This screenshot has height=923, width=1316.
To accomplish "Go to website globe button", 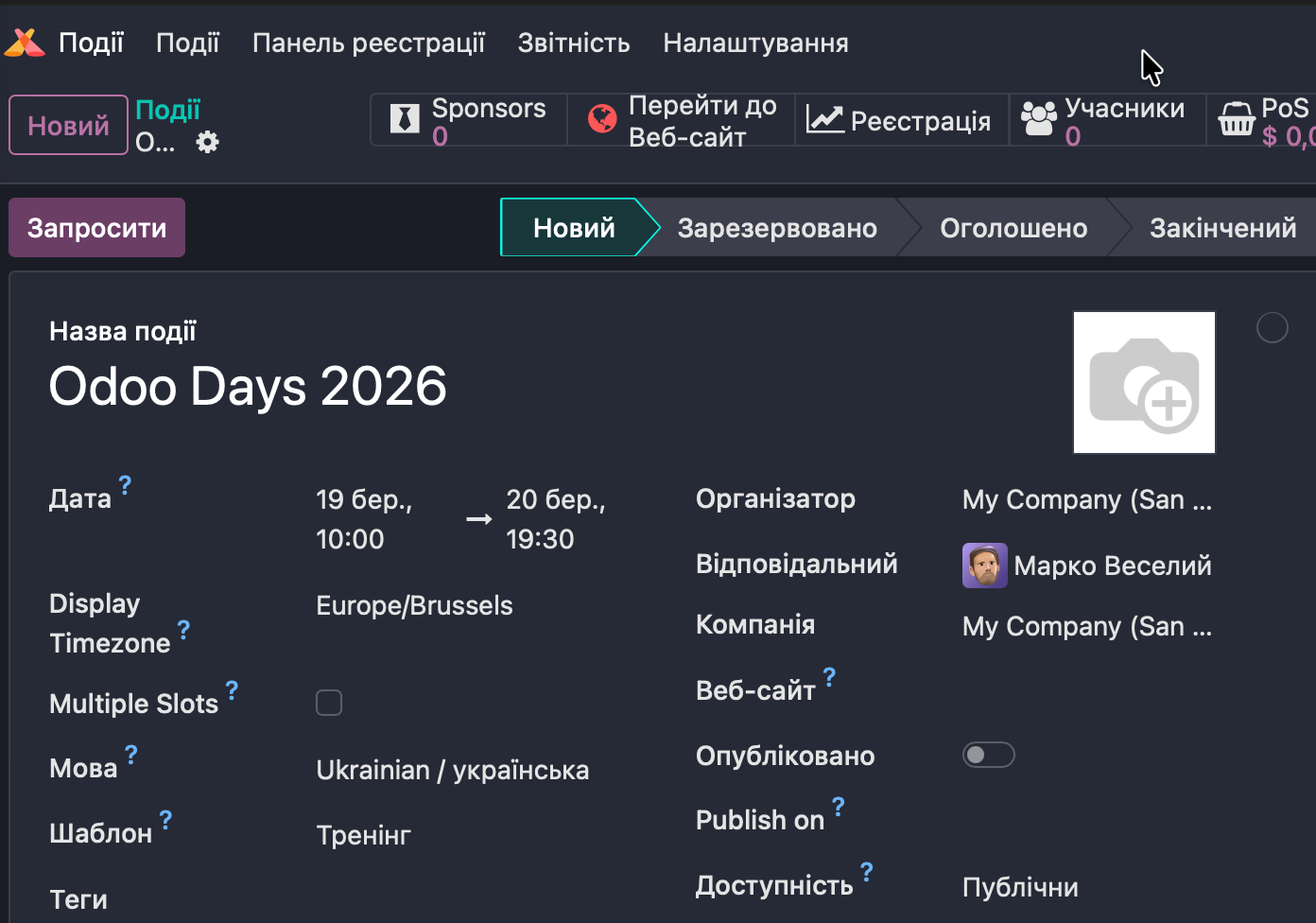I will 682,120.
